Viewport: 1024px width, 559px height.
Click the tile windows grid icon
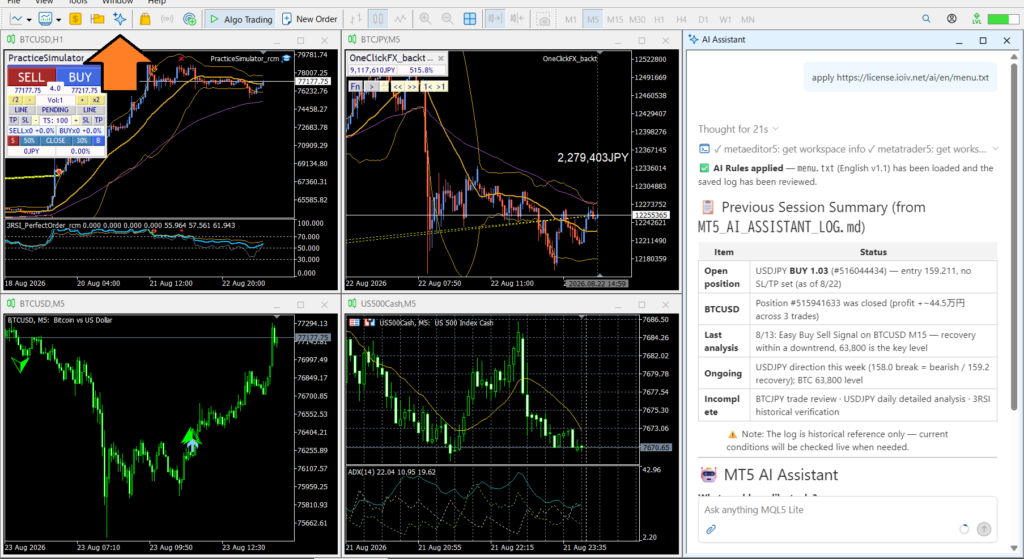[x=470, y=19]
